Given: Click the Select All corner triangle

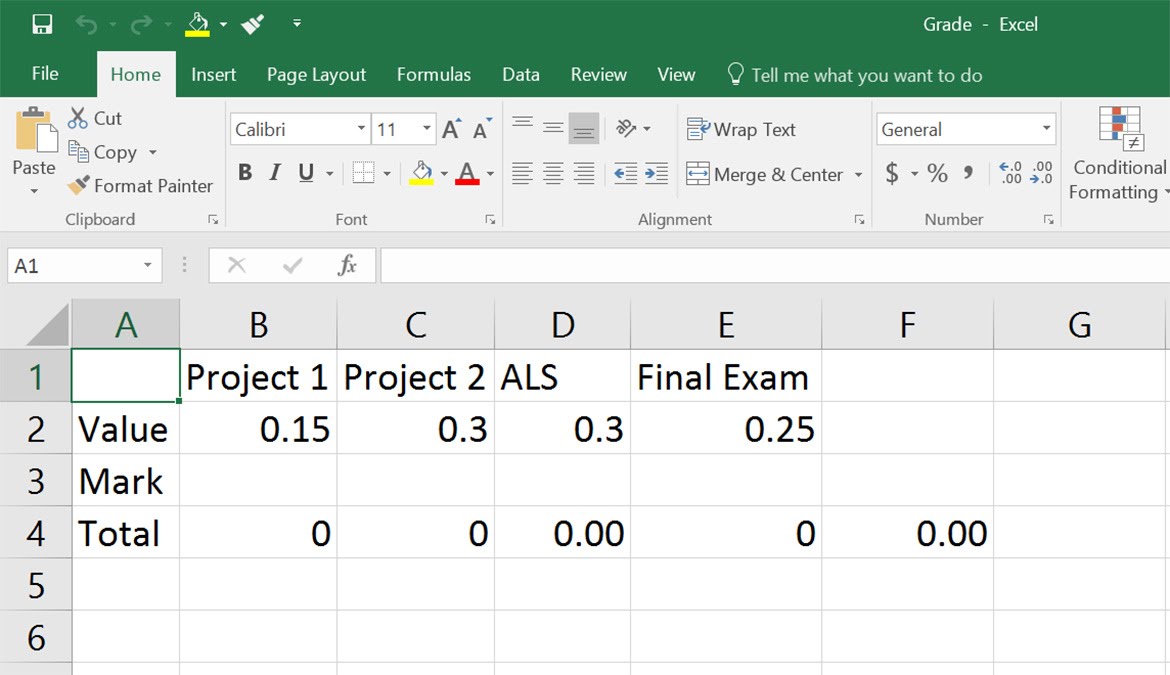Looking at the screenshot, I should [x=47, y=325].
